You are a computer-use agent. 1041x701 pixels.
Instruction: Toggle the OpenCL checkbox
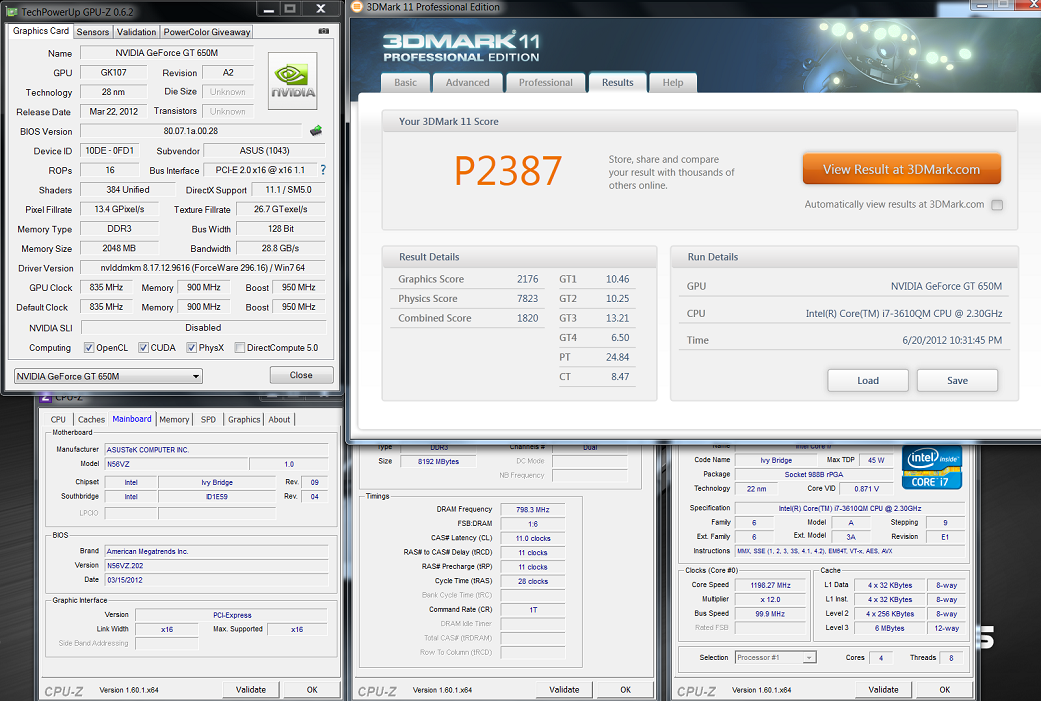click(x=89, y=348)
